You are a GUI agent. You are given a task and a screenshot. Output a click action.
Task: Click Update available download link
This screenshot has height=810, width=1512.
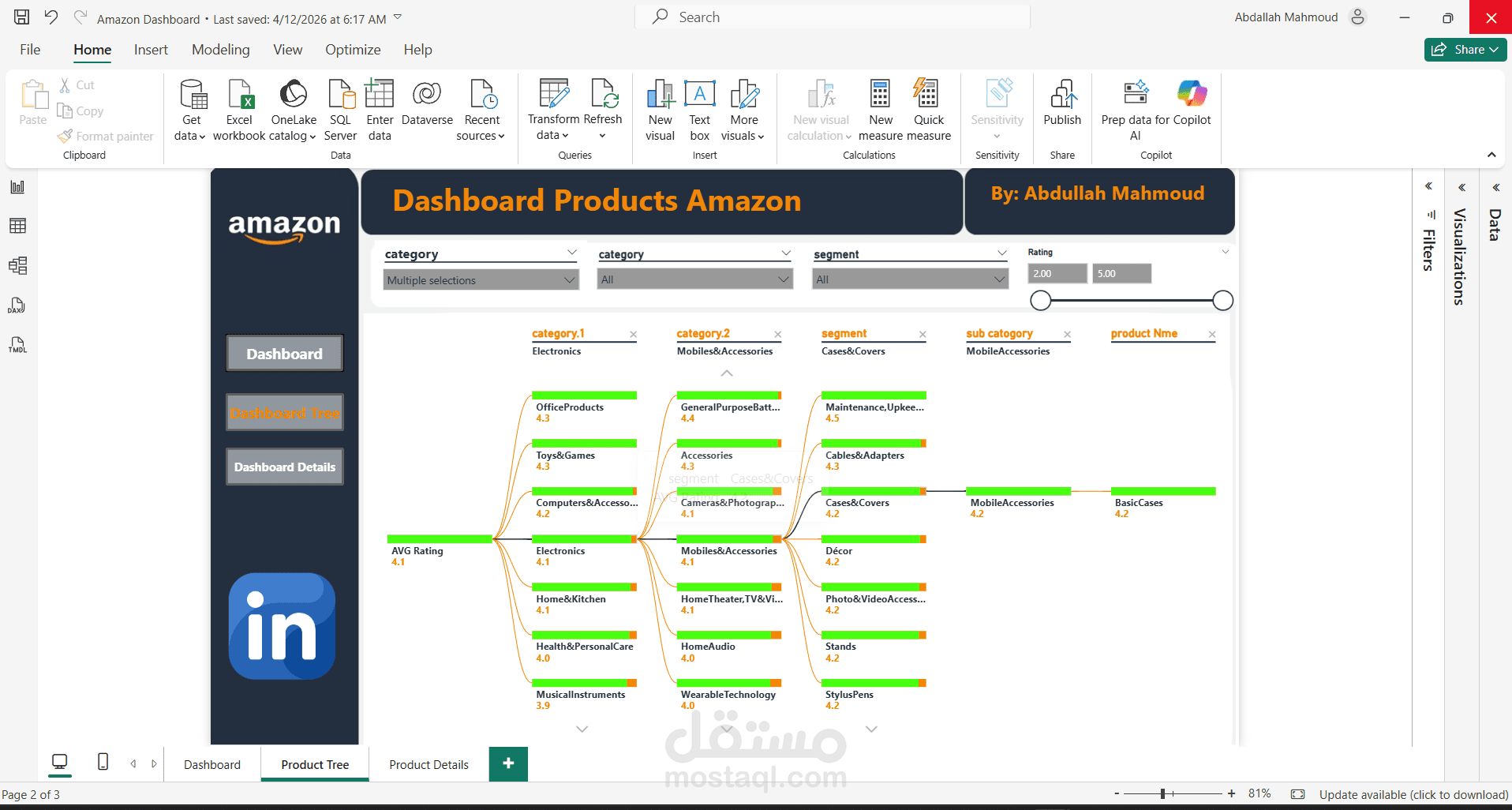click(x=1413, y=794)
